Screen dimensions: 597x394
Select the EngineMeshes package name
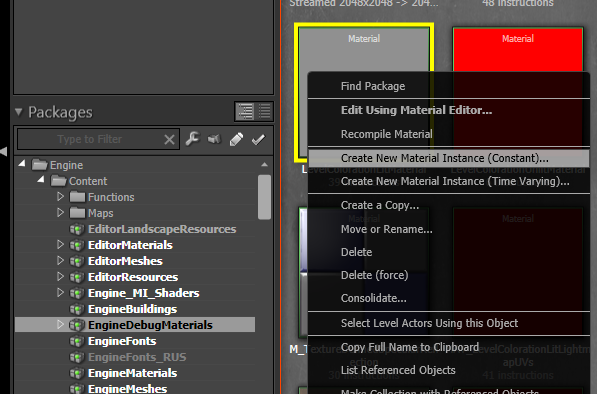(x=128, y=389)
